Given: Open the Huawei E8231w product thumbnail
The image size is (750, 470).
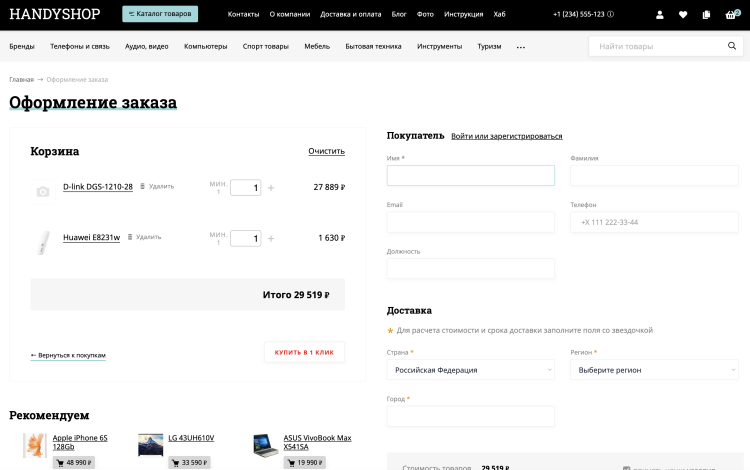Looking at the screenshot, I should point(43,242).
